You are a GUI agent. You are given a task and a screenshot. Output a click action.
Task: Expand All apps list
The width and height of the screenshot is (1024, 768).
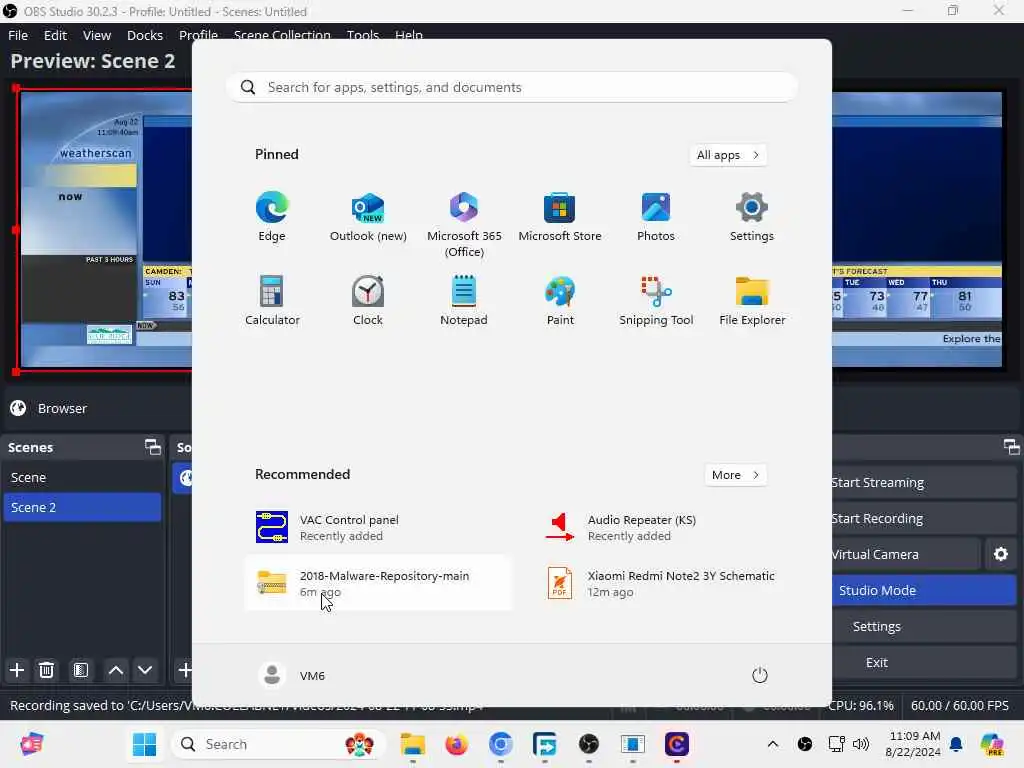728,155
